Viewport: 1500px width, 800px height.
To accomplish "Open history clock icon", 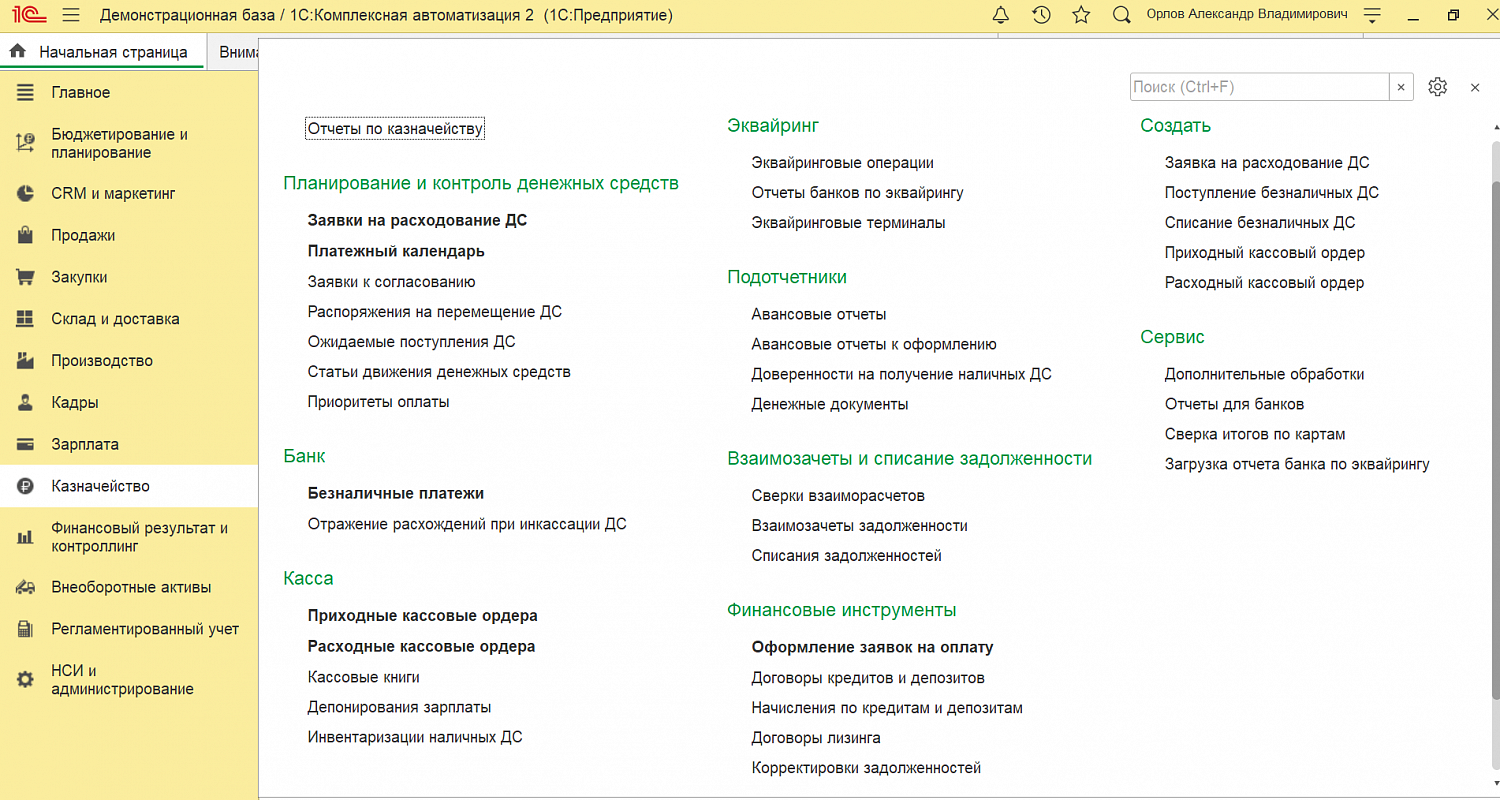I will (1041, 15).
